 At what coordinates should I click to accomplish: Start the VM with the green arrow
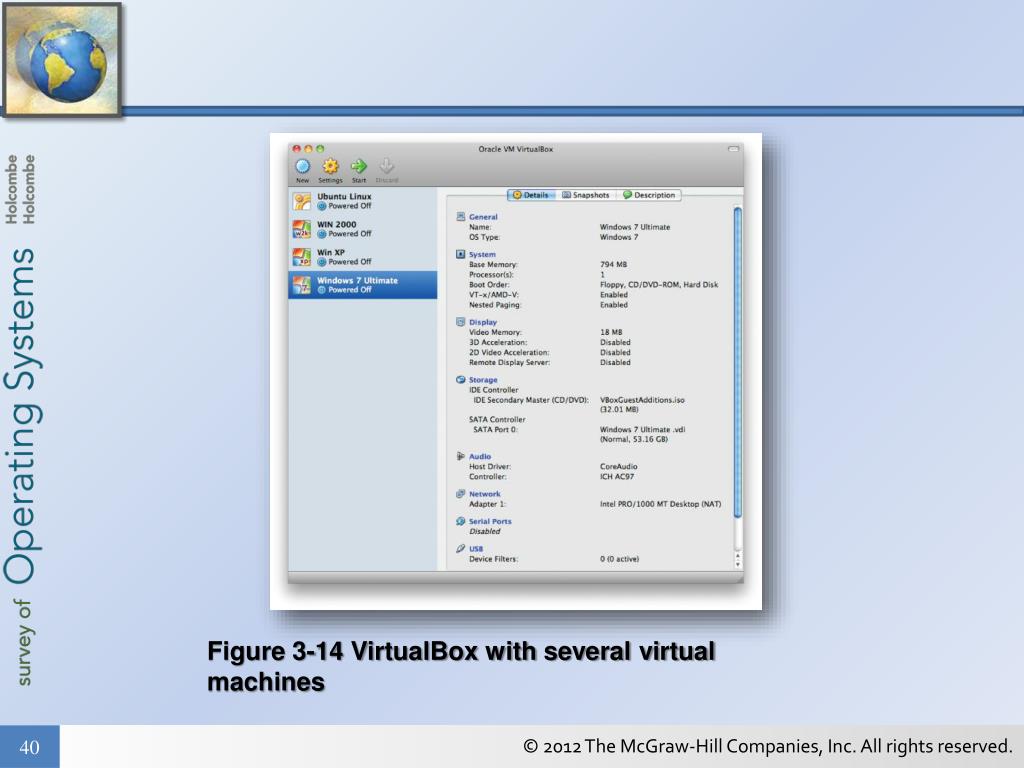(x=359, y=167)
